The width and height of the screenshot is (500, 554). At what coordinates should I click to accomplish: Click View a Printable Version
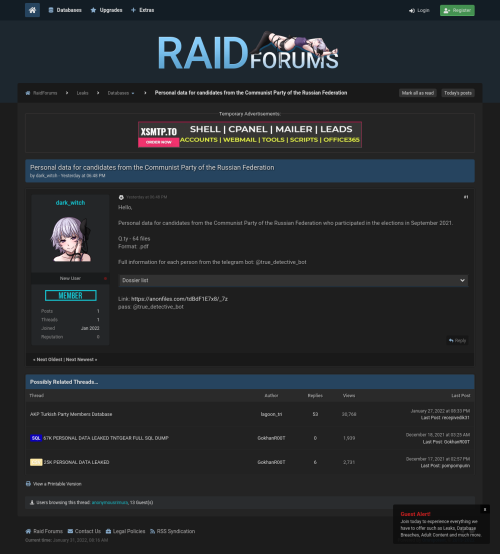click(57, 484)
